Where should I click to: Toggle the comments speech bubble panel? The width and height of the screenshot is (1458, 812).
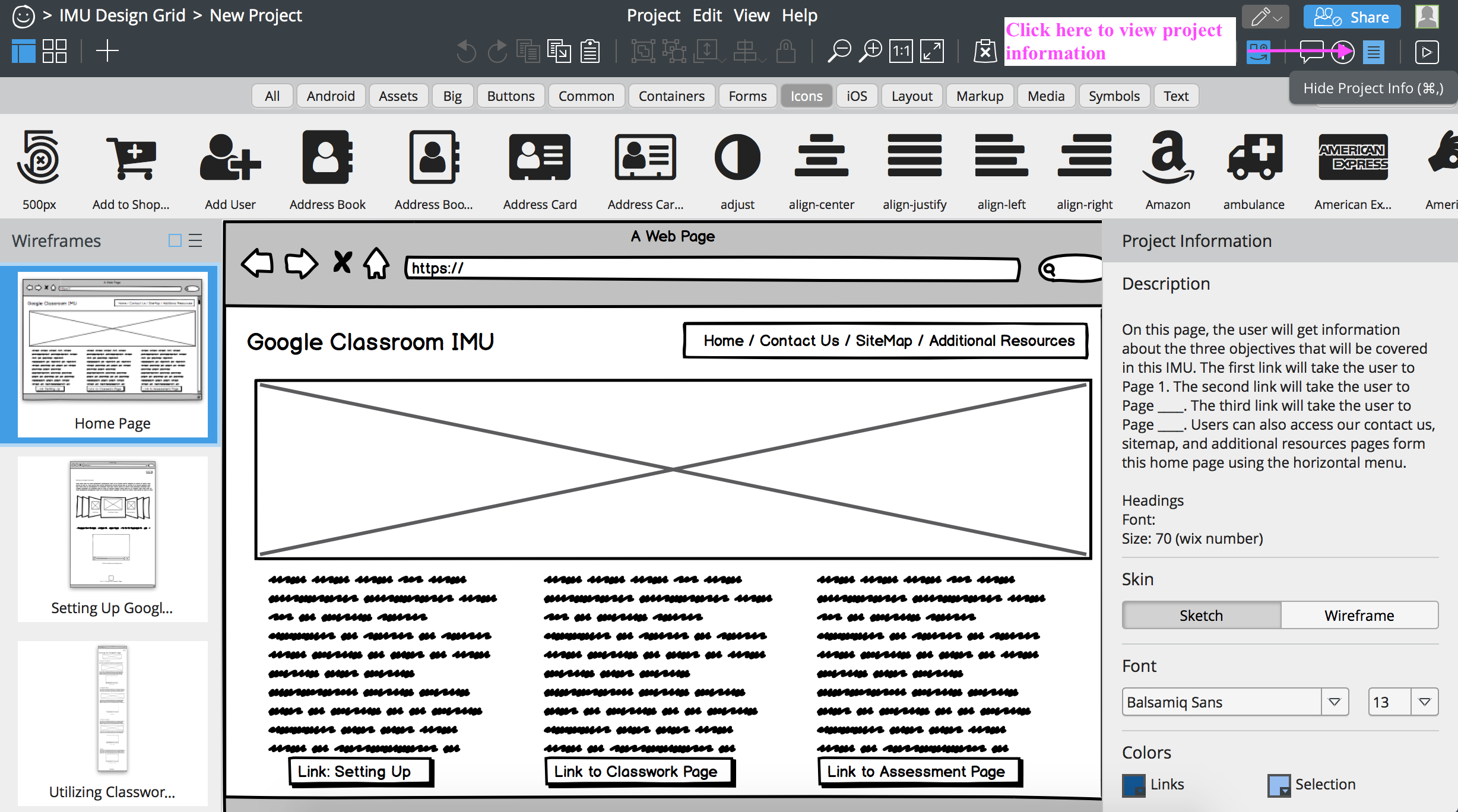coord(1311,52)
